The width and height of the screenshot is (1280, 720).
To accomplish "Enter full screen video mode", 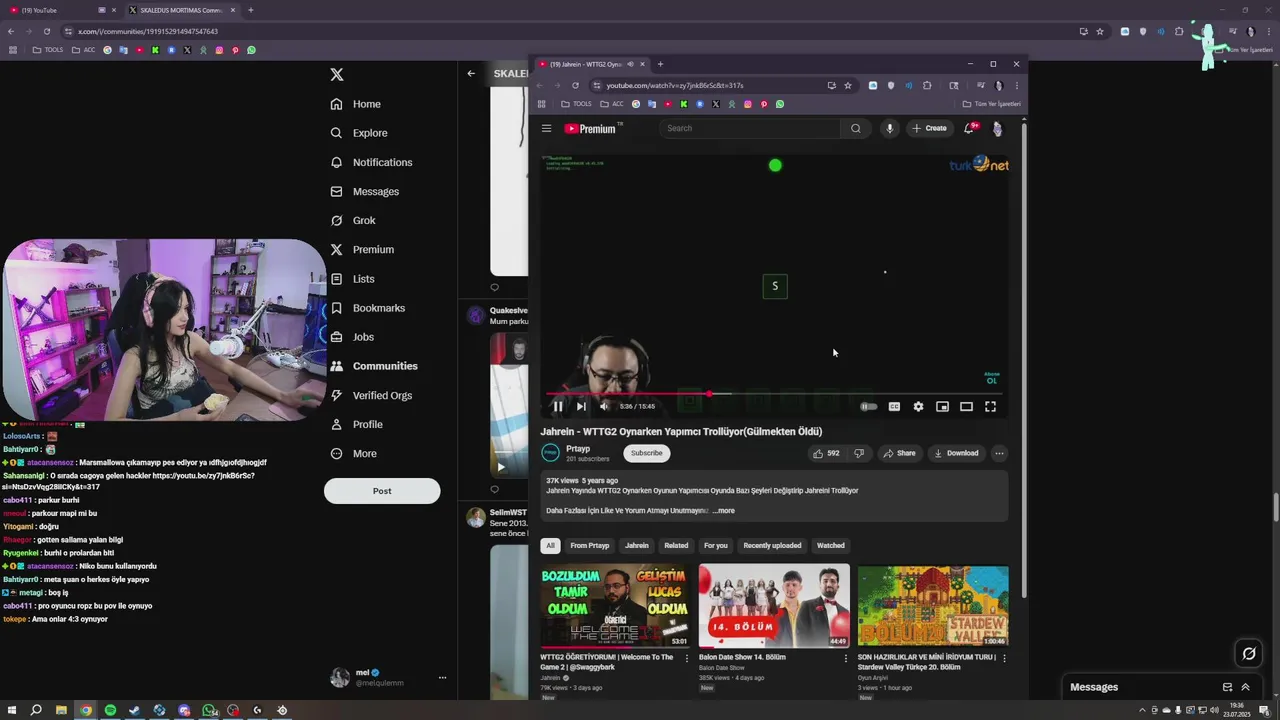I will pyautogui.click(x=990, y=406).
